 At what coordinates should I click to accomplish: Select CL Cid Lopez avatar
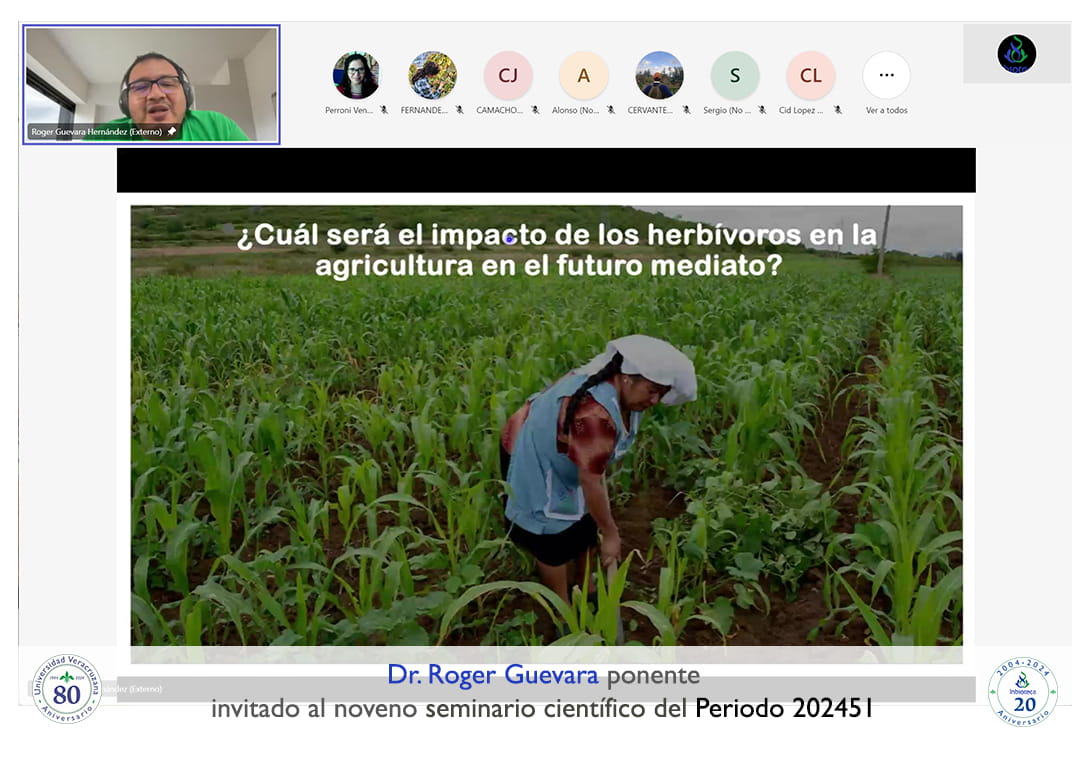pos(811,75)
